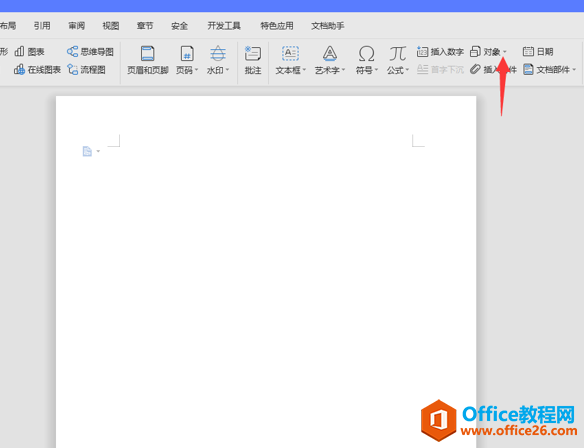Insert the 日期 date
Screen dimensions: 584x448
click(x=538, y=51)
